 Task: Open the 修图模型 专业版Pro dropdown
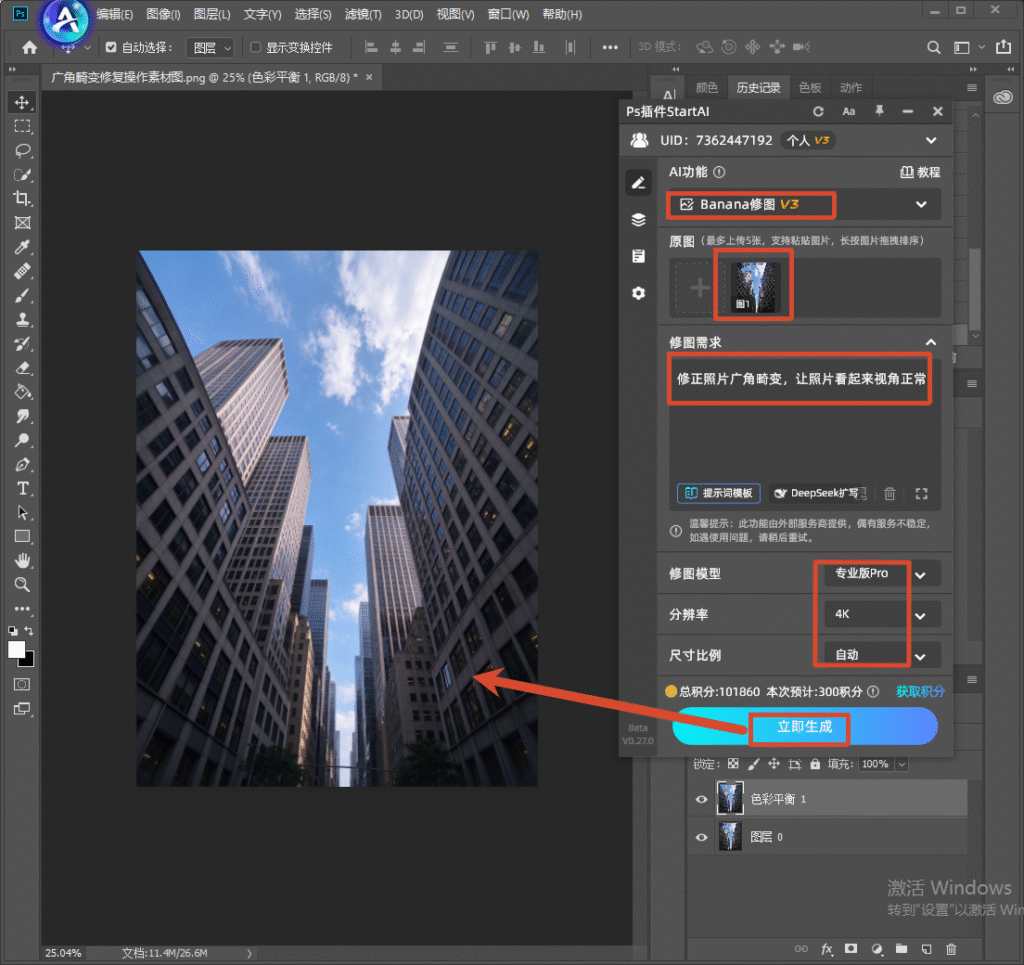(882, 574)
